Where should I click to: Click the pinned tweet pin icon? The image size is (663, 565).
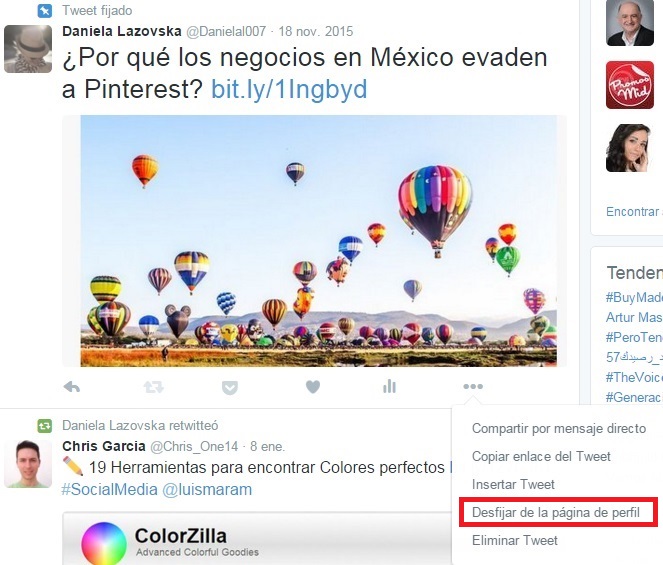[45, 11]
